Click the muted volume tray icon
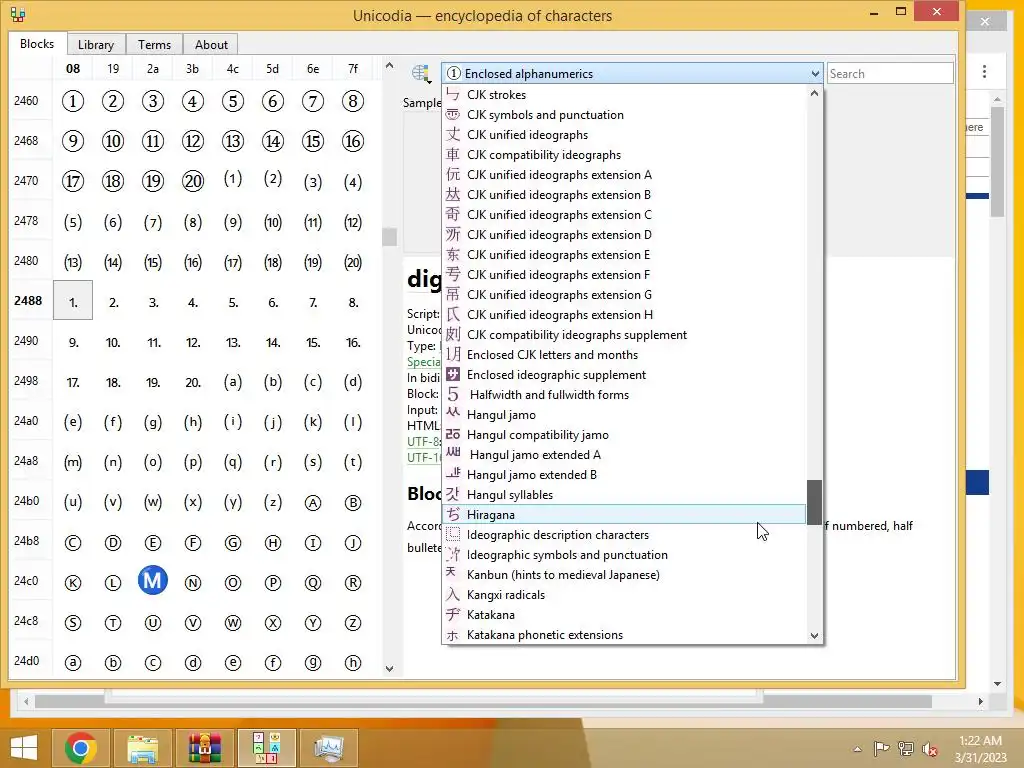The height and width of the screenshot is (768, 1024). point(929,749)
